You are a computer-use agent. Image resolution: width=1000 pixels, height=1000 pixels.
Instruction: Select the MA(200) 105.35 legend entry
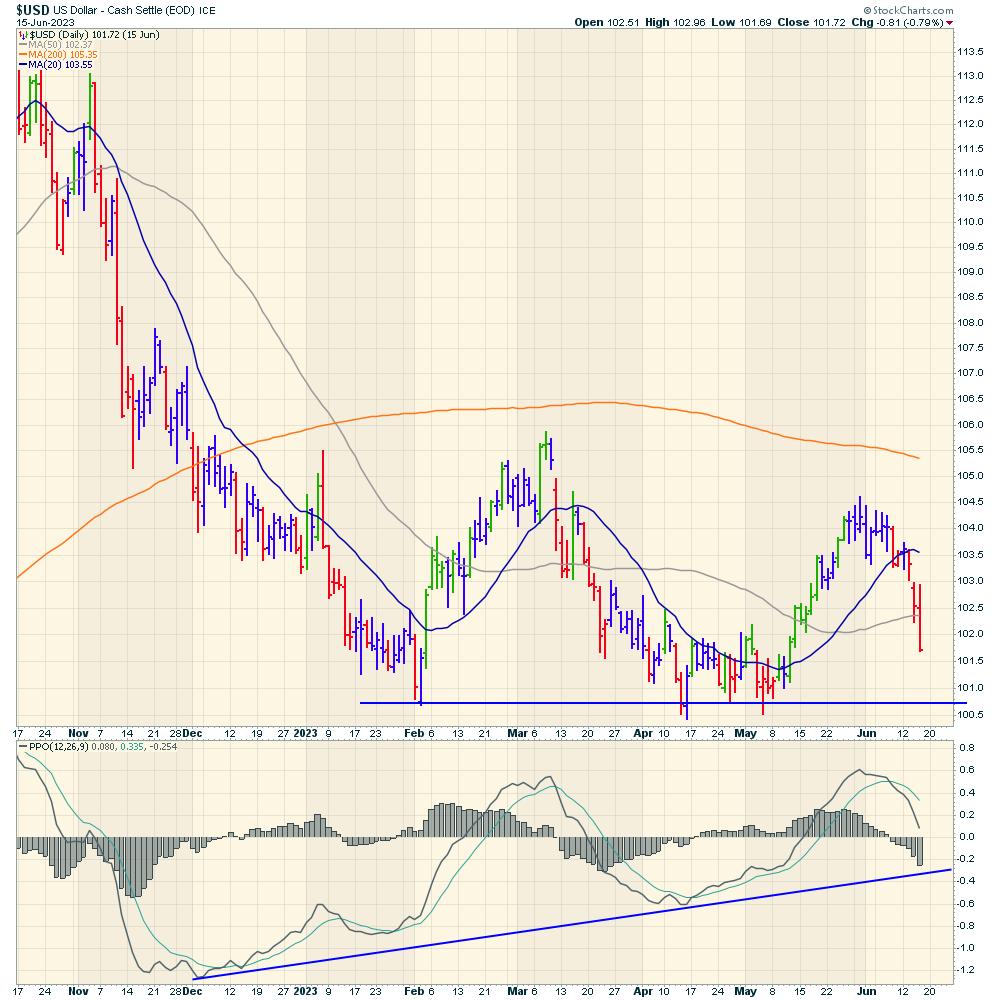[62, 56]
